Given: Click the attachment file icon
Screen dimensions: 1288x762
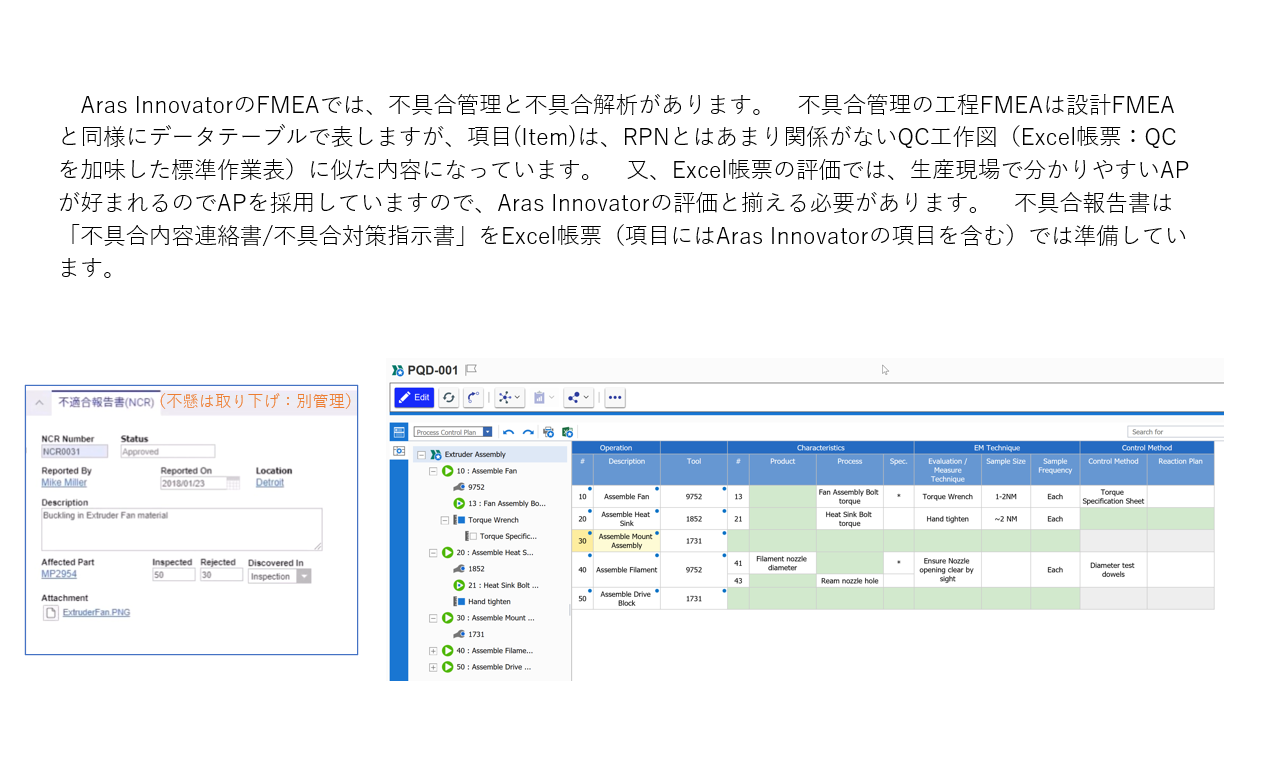Looking at the screenshot, I should (50, 612).
